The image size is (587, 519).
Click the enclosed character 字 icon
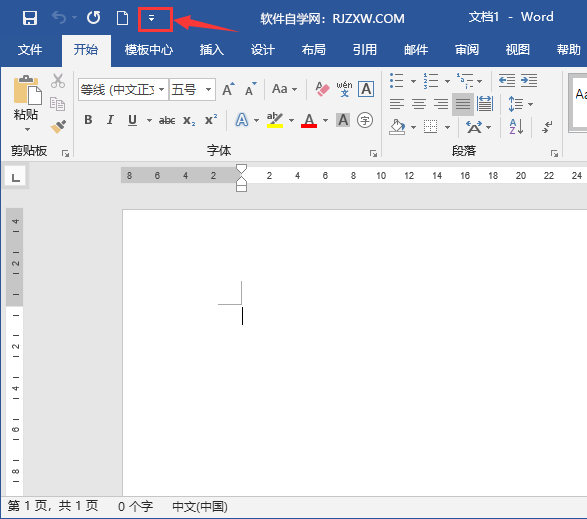[x=365, y=120]
